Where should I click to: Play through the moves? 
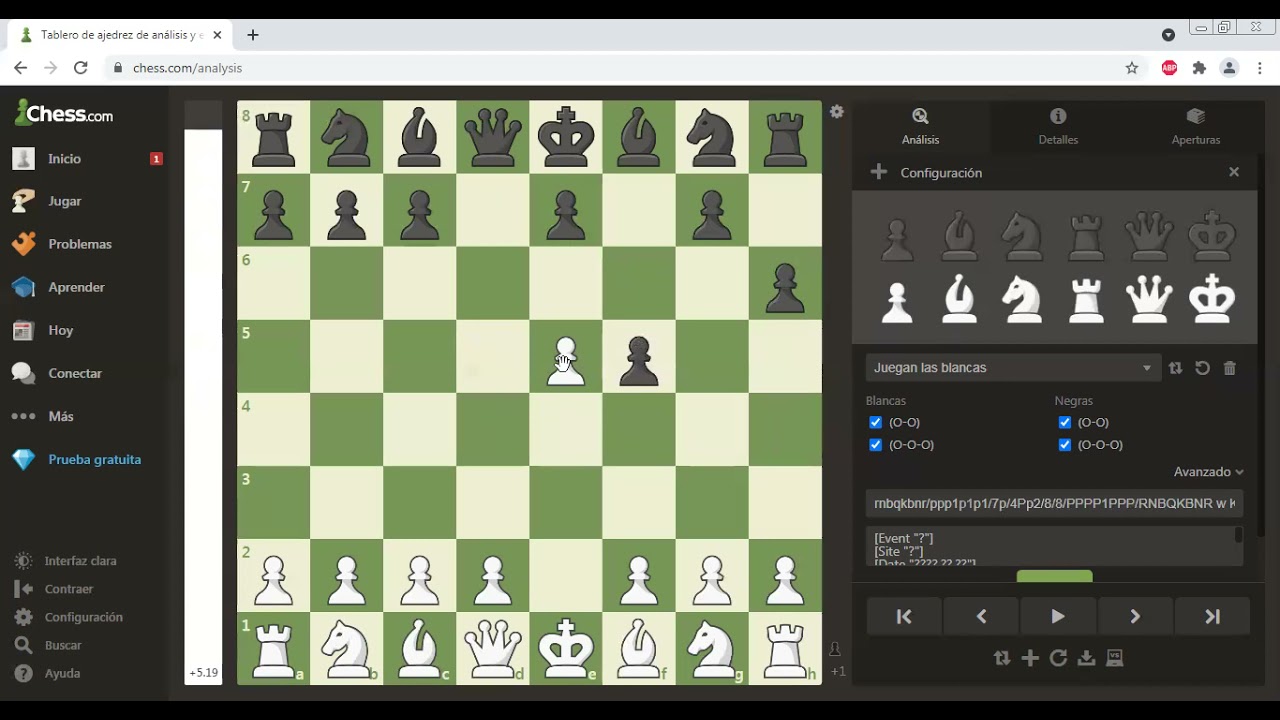1058,617
